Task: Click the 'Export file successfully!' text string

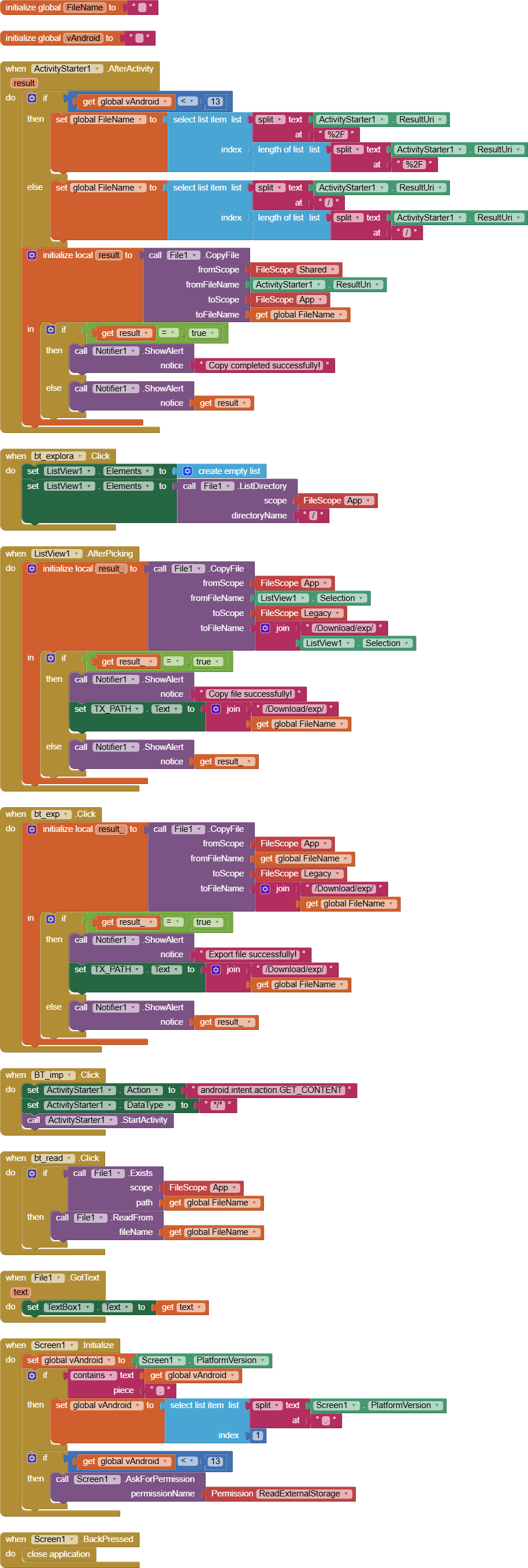Action: pos(252,954)
